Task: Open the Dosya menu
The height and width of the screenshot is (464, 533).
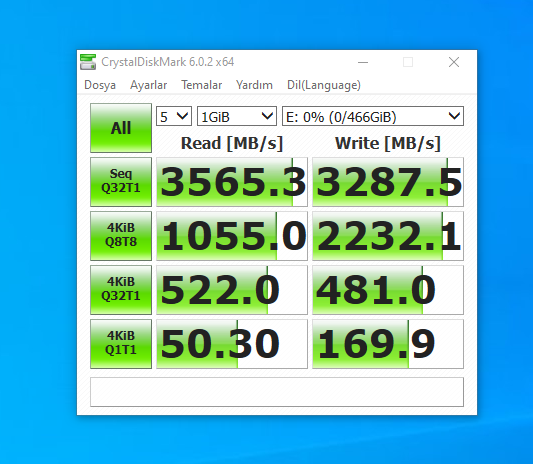Action: click(100, 85)
